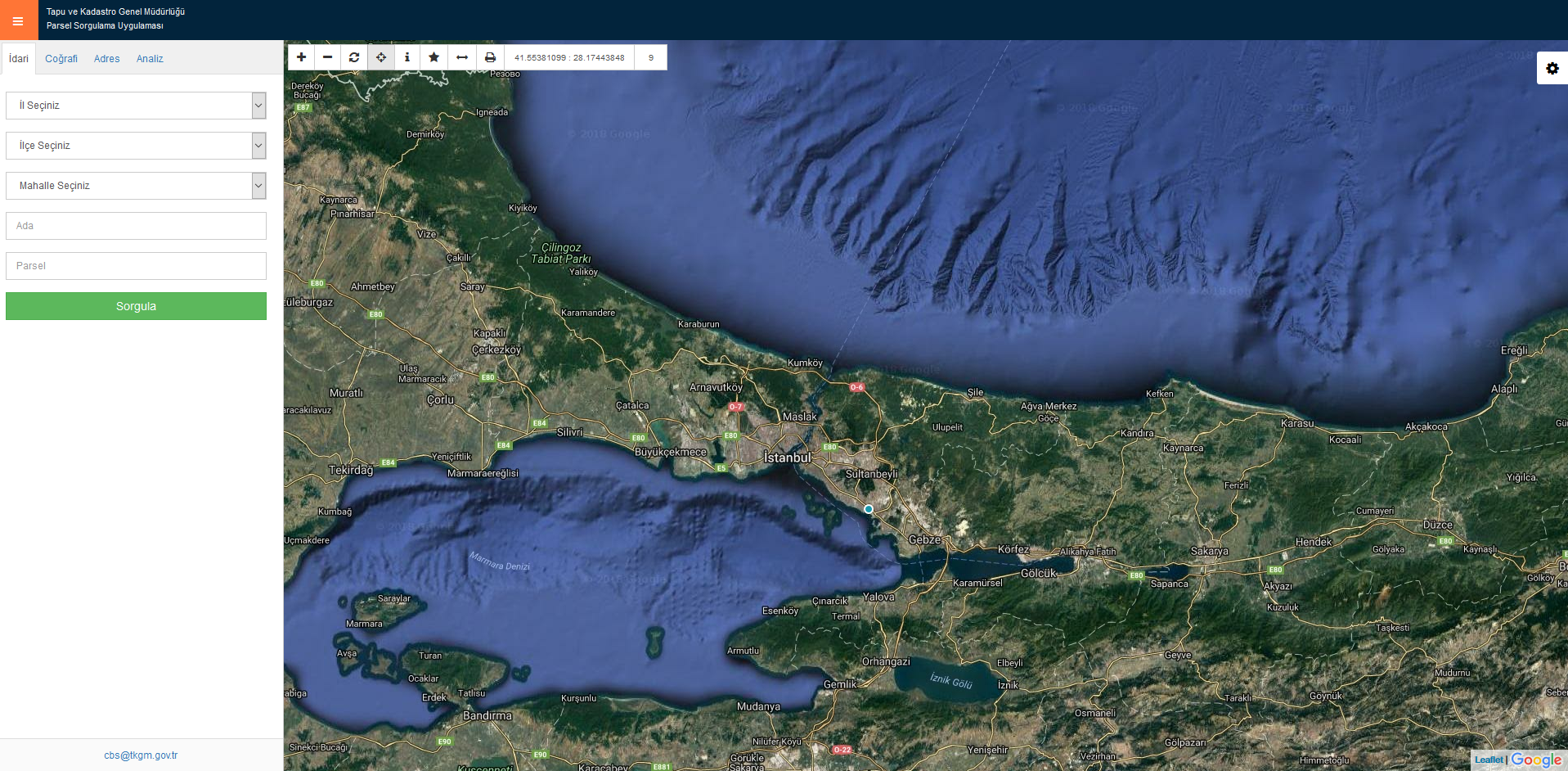
Task: Click the refresh map icon
Action: [354, 57]
